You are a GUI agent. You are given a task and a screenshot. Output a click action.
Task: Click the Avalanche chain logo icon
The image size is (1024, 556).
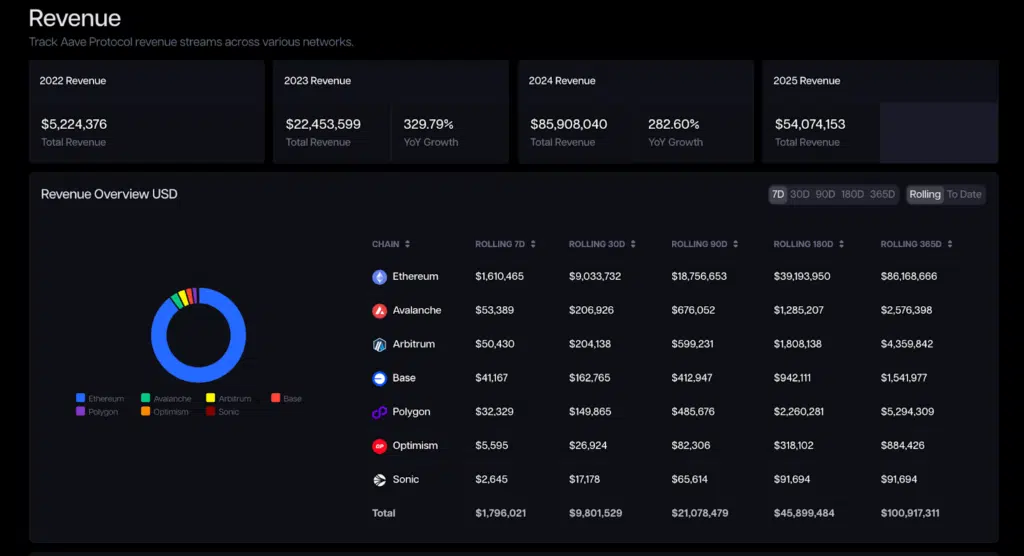379,311
